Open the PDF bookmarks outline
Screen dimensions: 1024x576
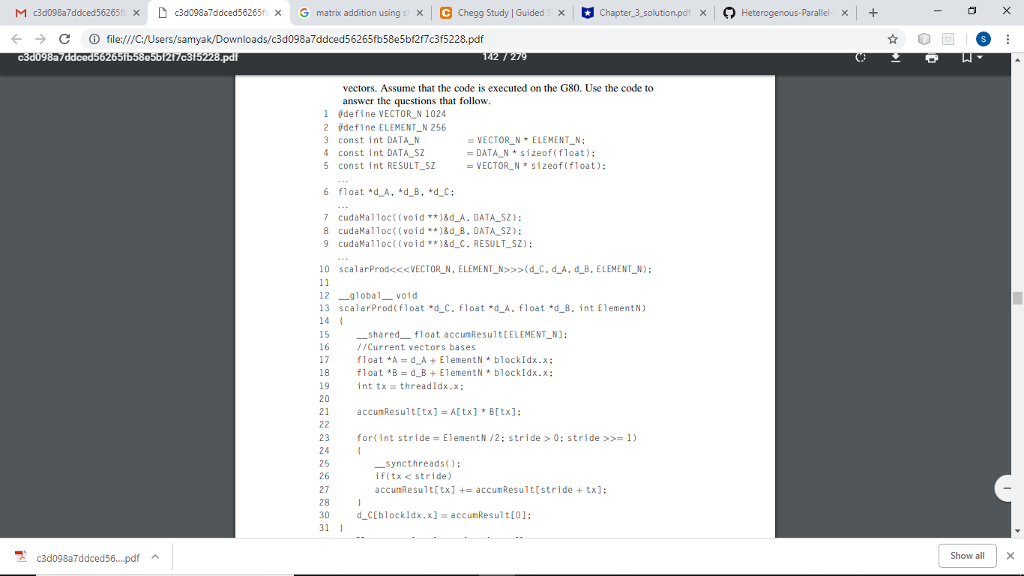point(966,57)
